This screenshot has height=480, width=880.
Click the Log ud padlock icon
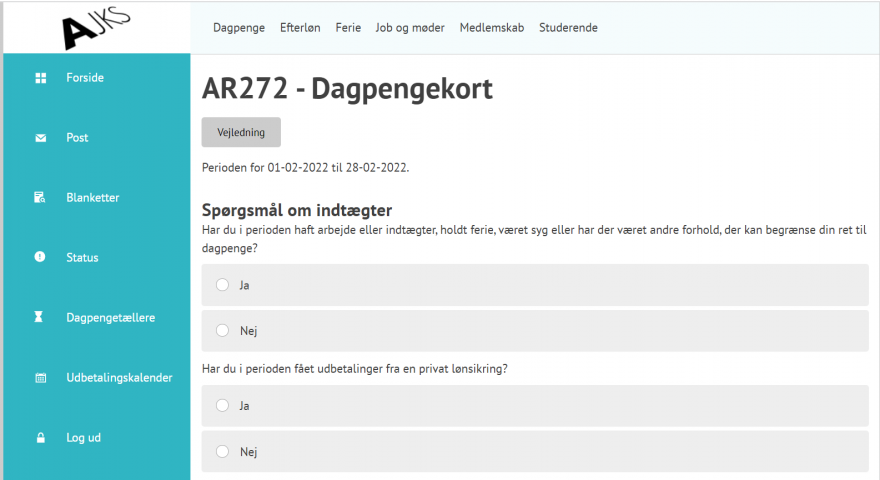[x=40, y=438]
